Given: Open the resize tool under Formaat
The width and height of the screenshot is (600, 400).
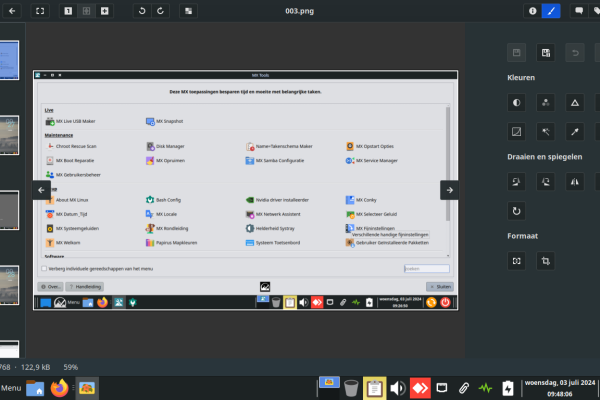Looking at the screenshot, I should point(516,261).
